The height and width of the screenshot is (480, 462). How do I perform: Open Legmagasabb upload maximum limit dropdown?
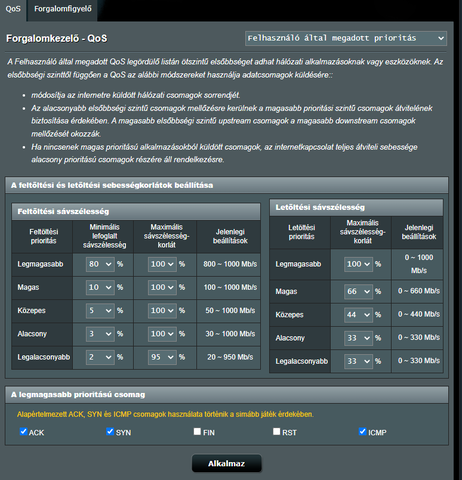pyautogui.click(x=162, y=264)
